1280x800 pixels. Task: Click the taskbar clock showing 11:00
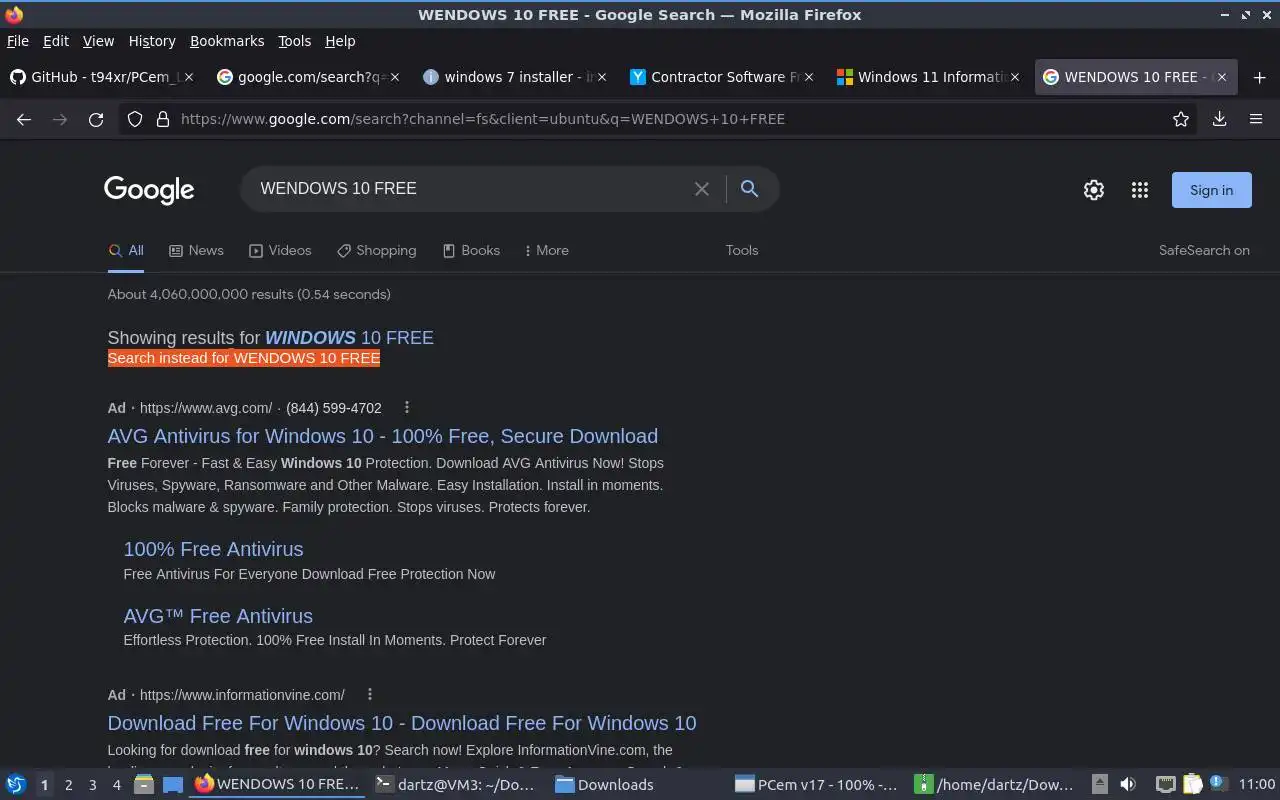click(1257, 785)
